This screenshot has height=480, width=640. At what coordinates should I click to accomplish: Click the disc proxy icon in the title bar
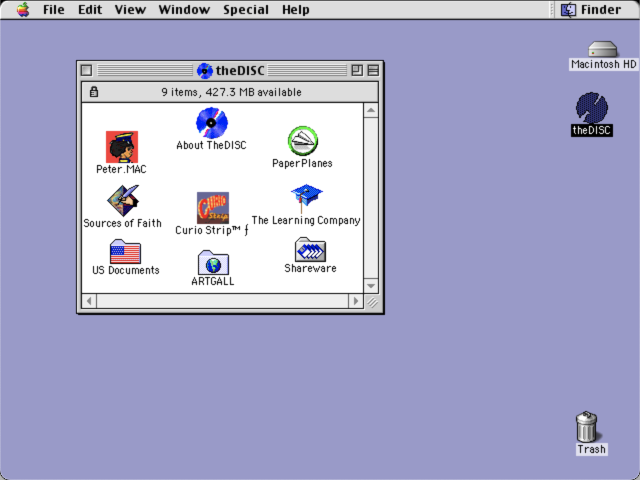[204, 71]
